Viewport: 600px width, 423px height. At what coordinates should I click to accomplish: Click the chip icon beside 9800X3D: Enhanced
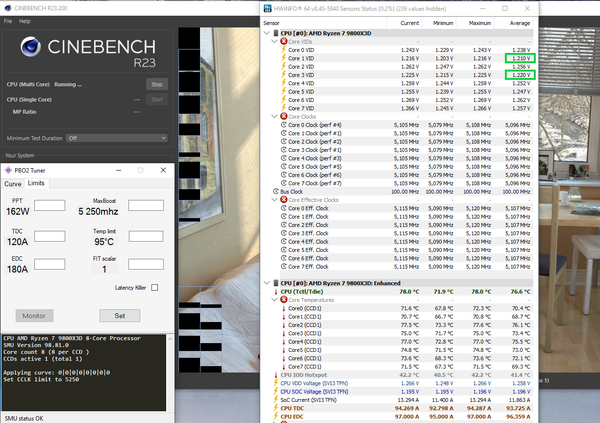pos(276,283)
